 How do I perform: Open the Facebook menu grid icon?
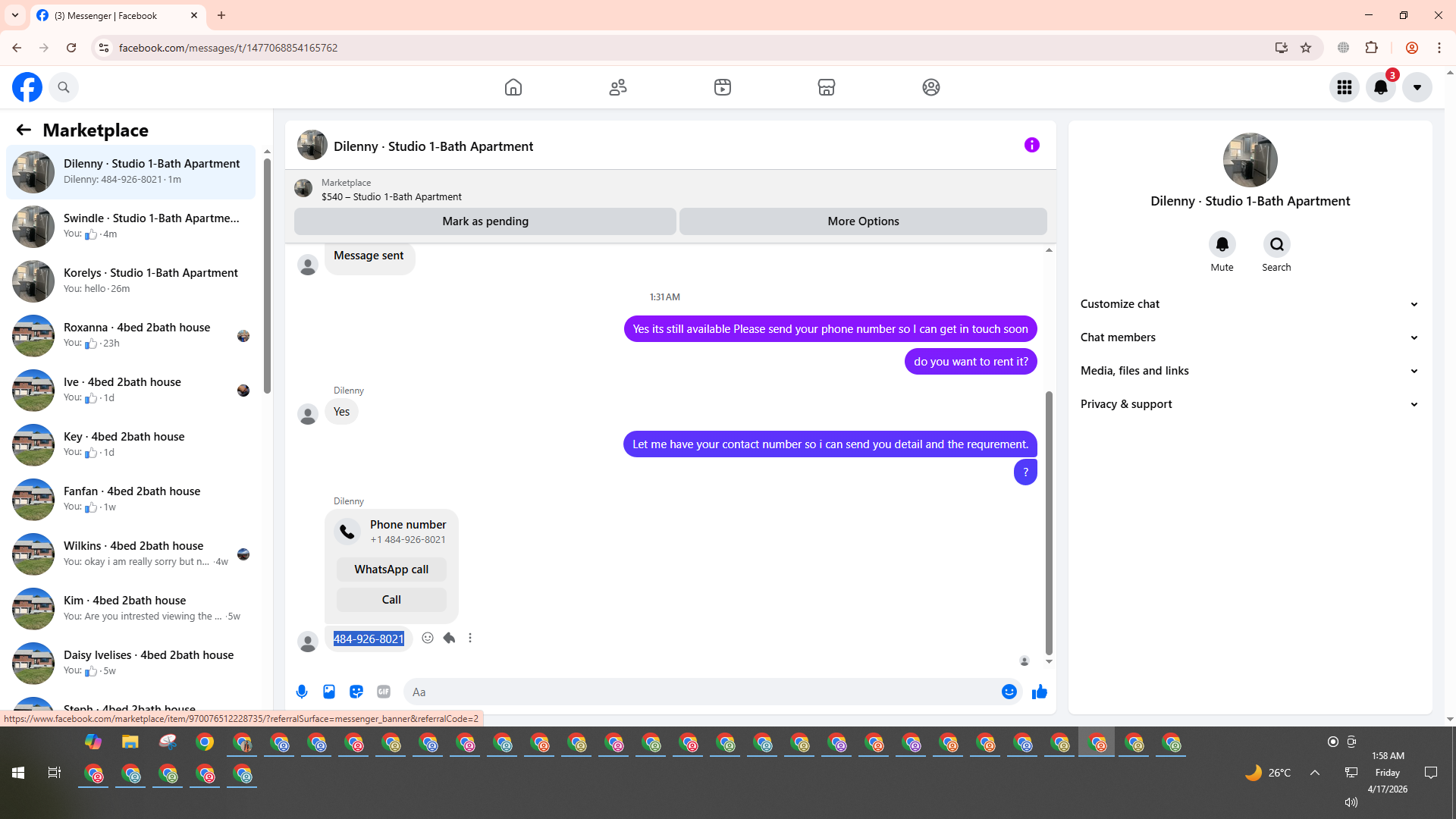coord(1345,87)
